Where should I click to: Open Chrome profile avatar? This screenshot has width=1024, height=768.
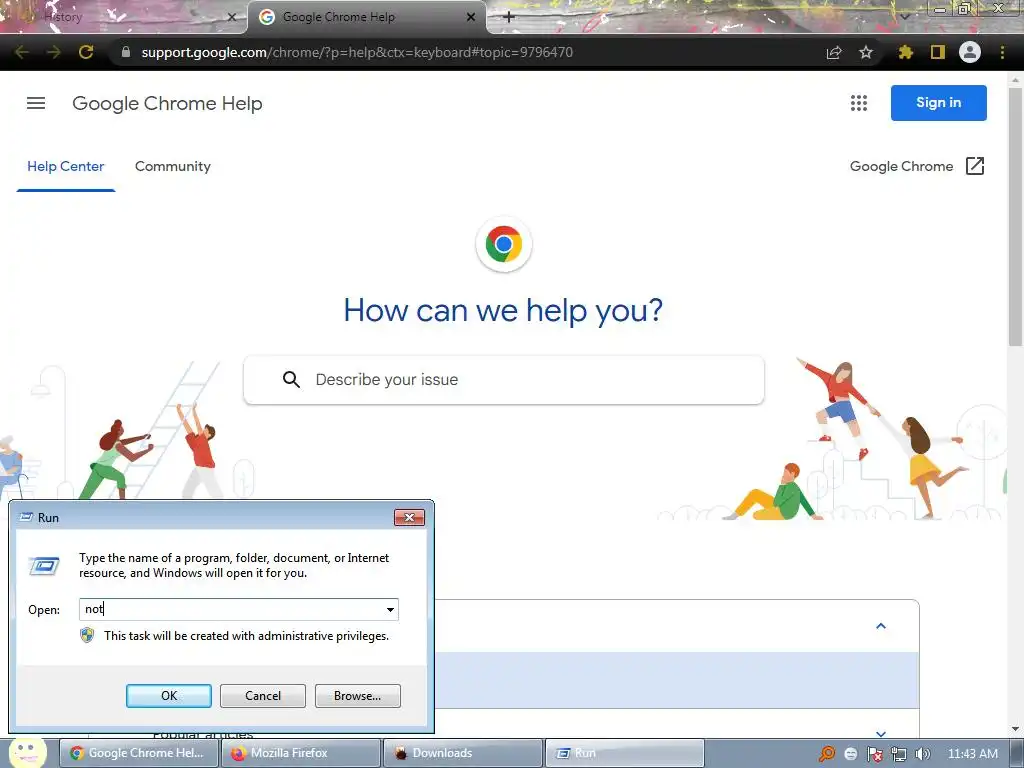coord(970,52)
